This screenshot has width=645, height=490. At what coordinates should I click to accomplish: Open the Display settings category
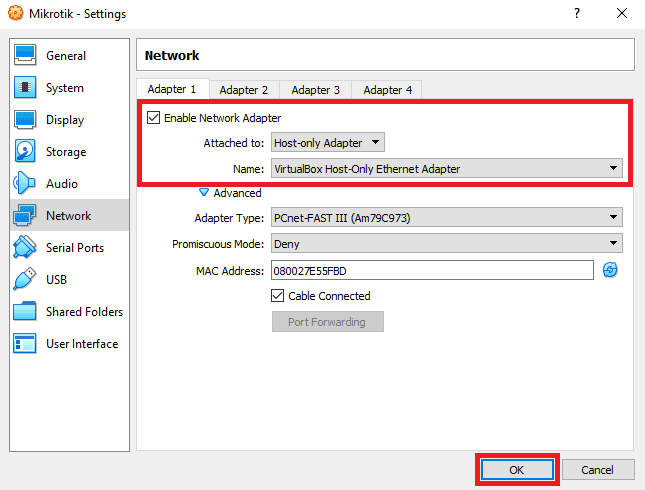tap(70, 119)
